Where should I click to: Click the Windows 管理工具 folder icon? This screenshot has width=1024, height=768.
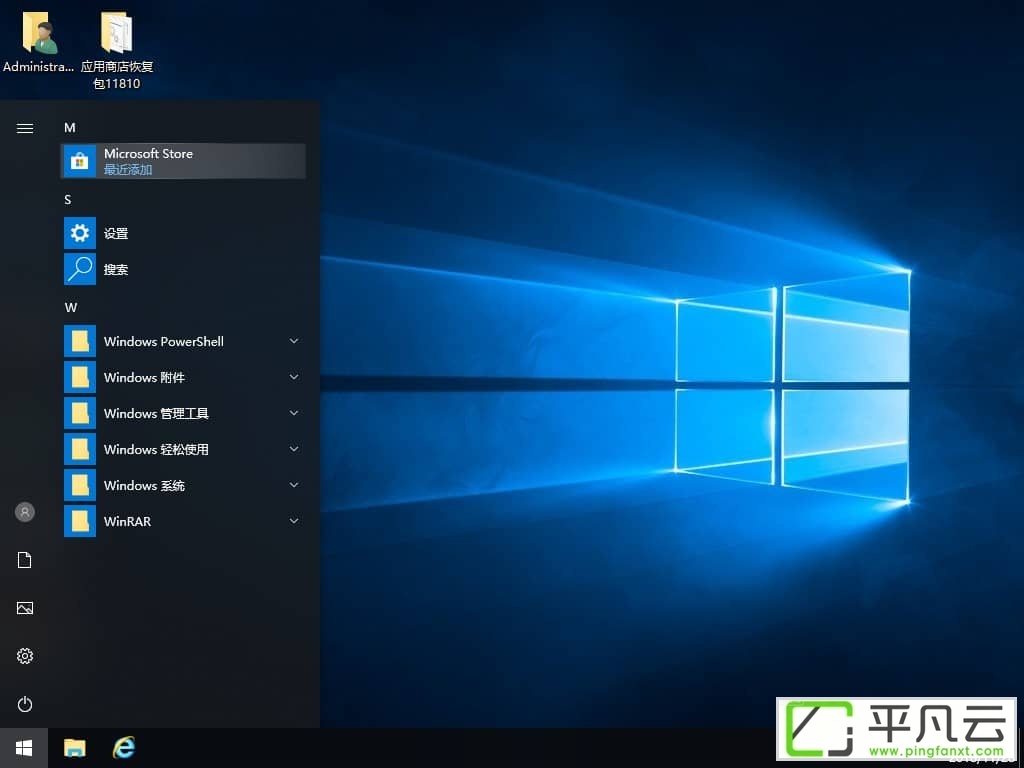[x=80, y=413]
